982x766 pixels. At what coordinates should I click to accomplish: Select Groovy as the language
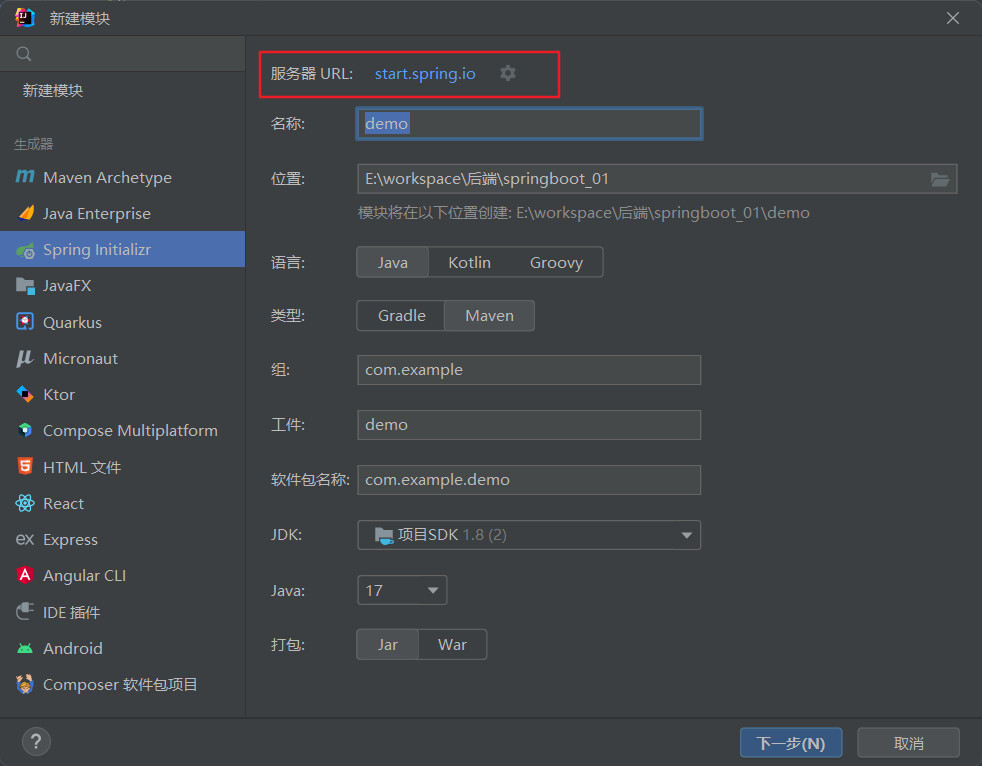(x=556, y=262)
